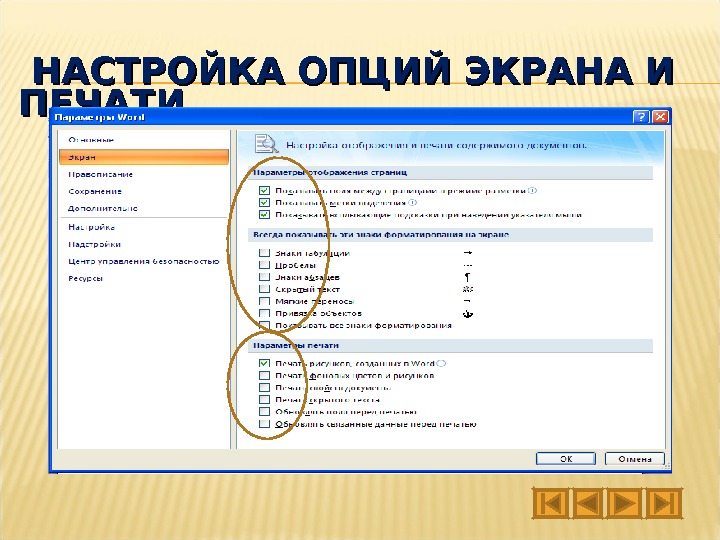The image size is (720, 540).
Task: Enable Знаки абзацев checkbox
Action: [264, 277]
